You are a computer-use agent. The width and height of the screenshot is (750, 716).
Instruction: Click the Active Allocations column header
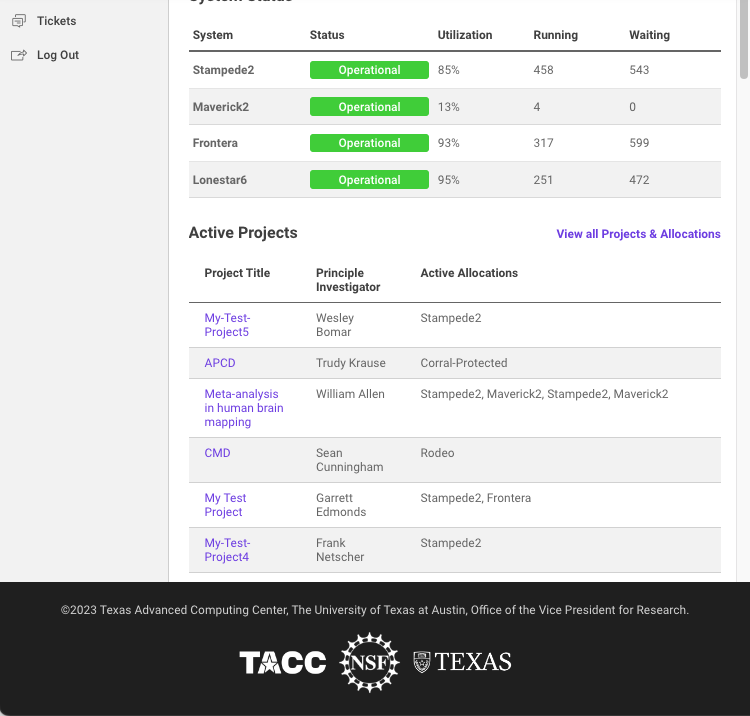[x=469, y=273]
